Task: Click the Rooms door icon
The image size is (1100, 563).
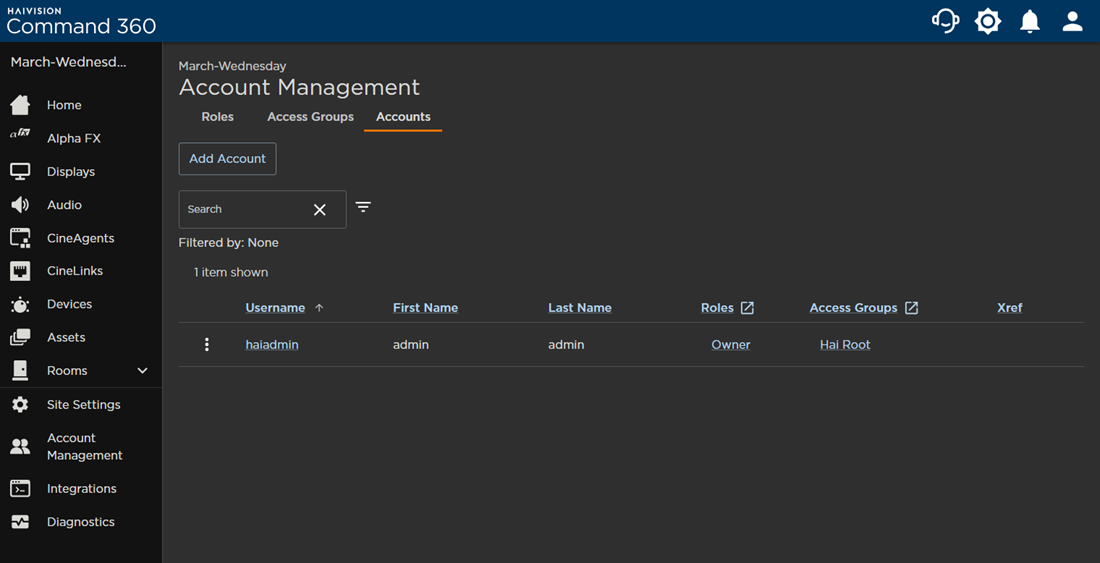Action: click(x=20, y=370)
